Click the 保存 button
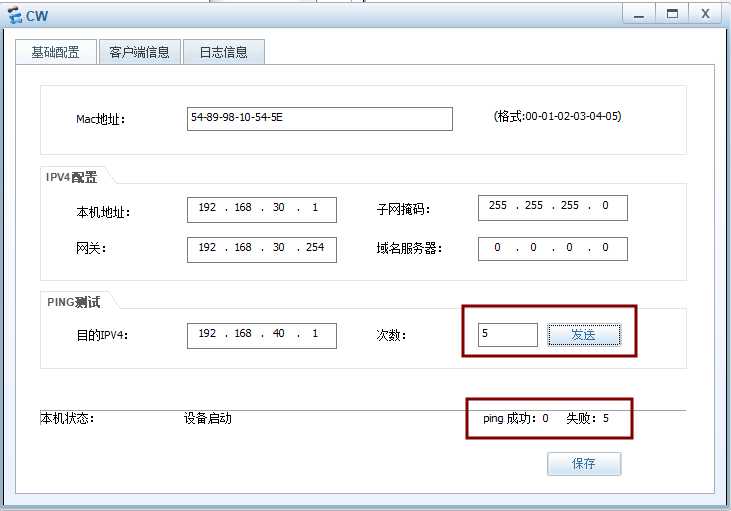This screenshot has width=731, height=511. (x=584, y=463)
